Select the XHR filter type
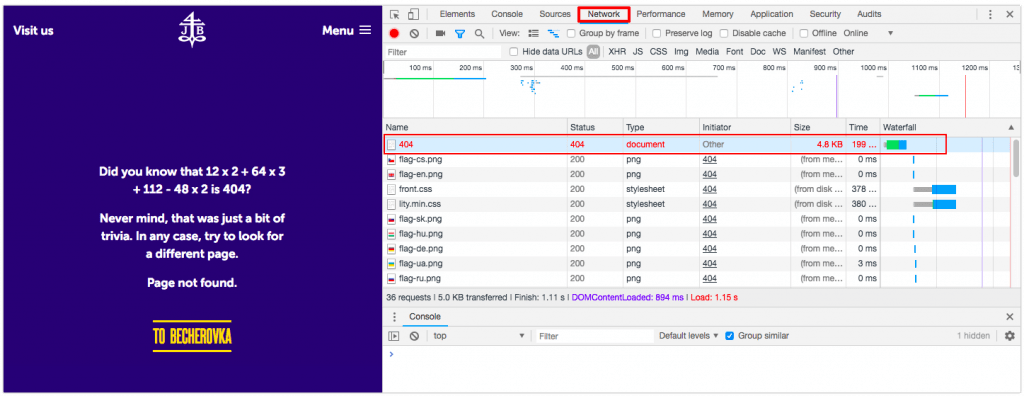The width and height of the screenshot is (1024, 396). pos(616,52)
